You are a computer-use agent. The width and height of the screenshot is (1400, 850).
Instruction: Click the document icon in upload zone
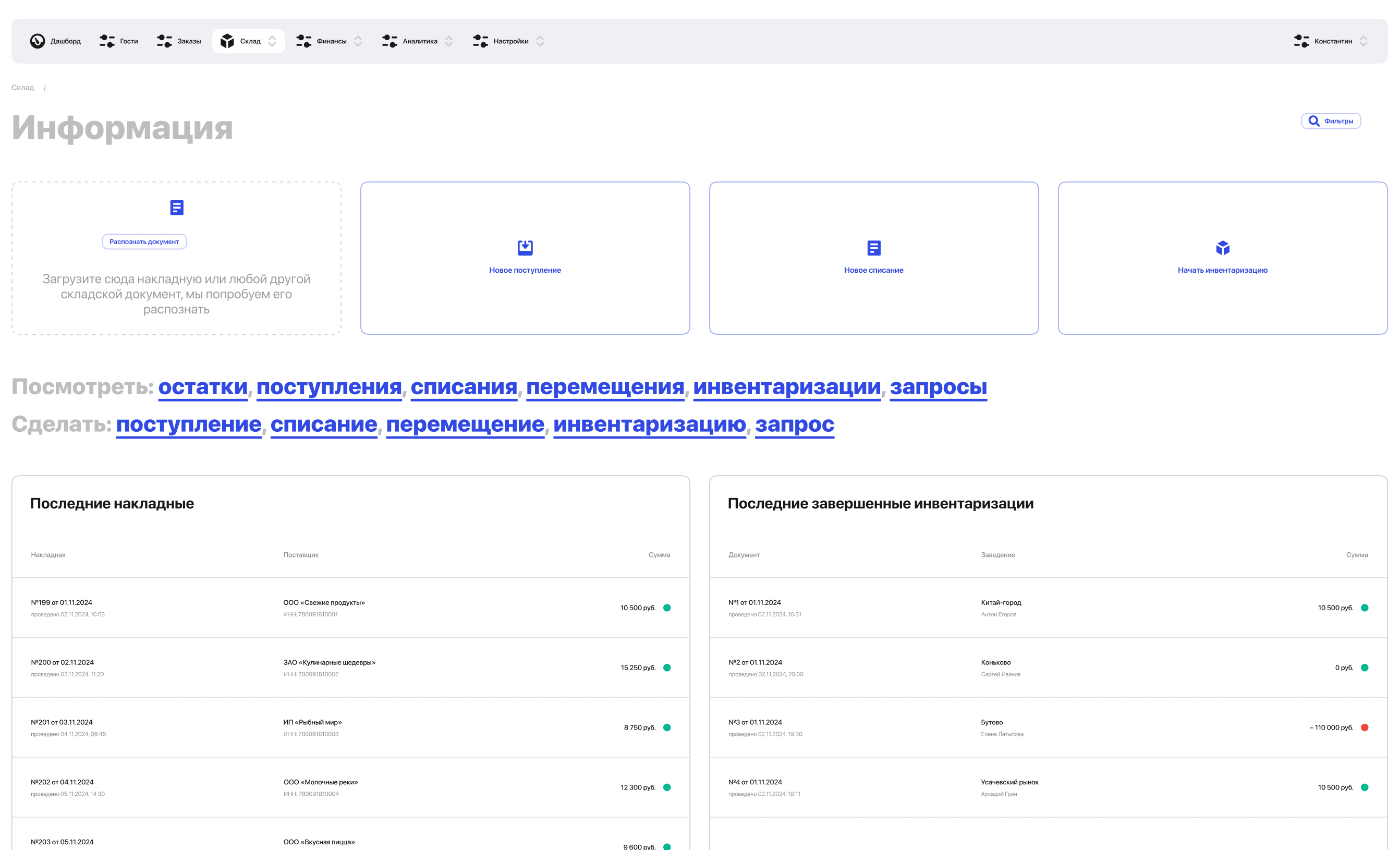pos(177,208)
